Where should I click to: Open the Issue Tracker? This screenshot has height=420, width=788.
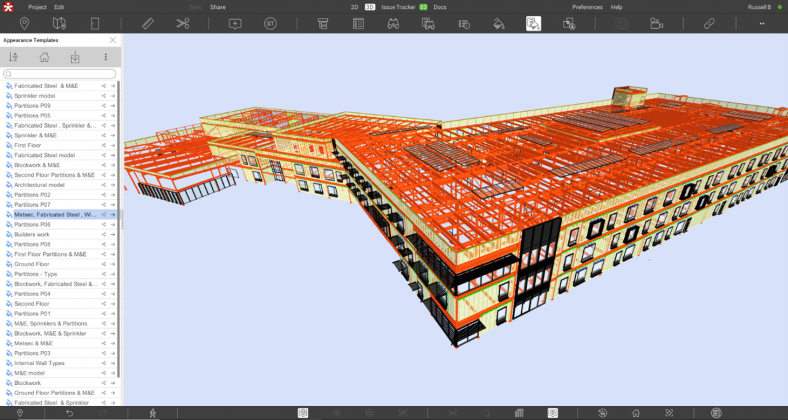[399, 7]
